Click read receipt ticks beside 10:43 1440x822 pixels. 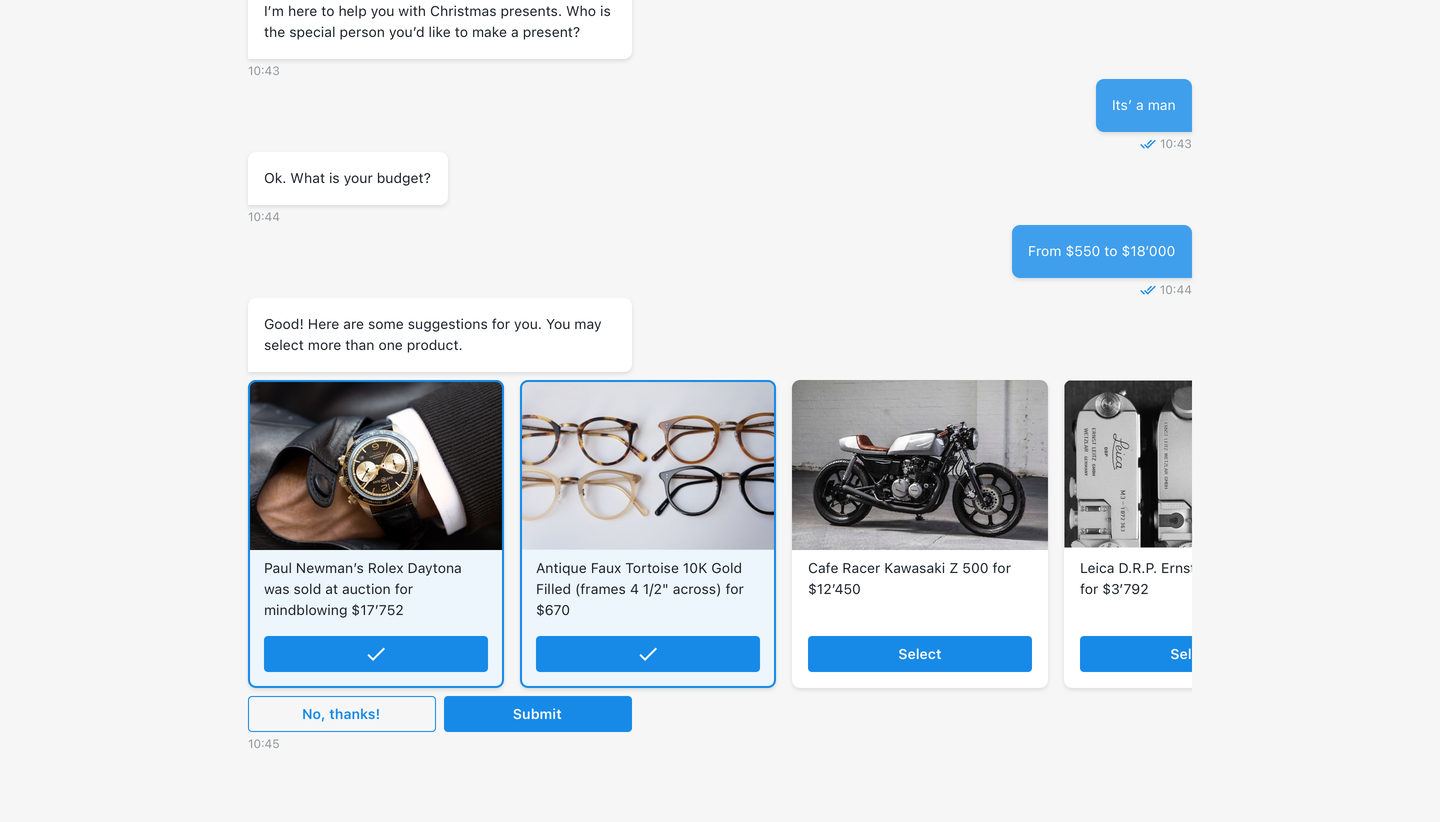coord(1148,144)
